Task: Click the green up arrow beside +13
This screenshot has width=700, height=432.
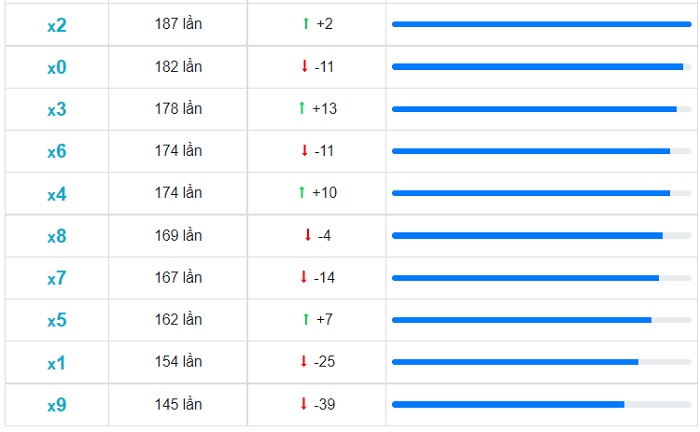Action: click(x=302, y=108)
